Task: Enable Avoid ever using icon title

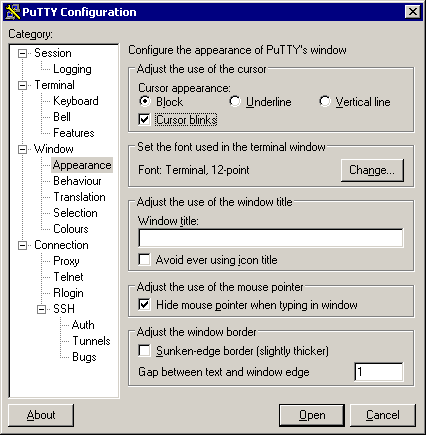Action: [144, 259]
